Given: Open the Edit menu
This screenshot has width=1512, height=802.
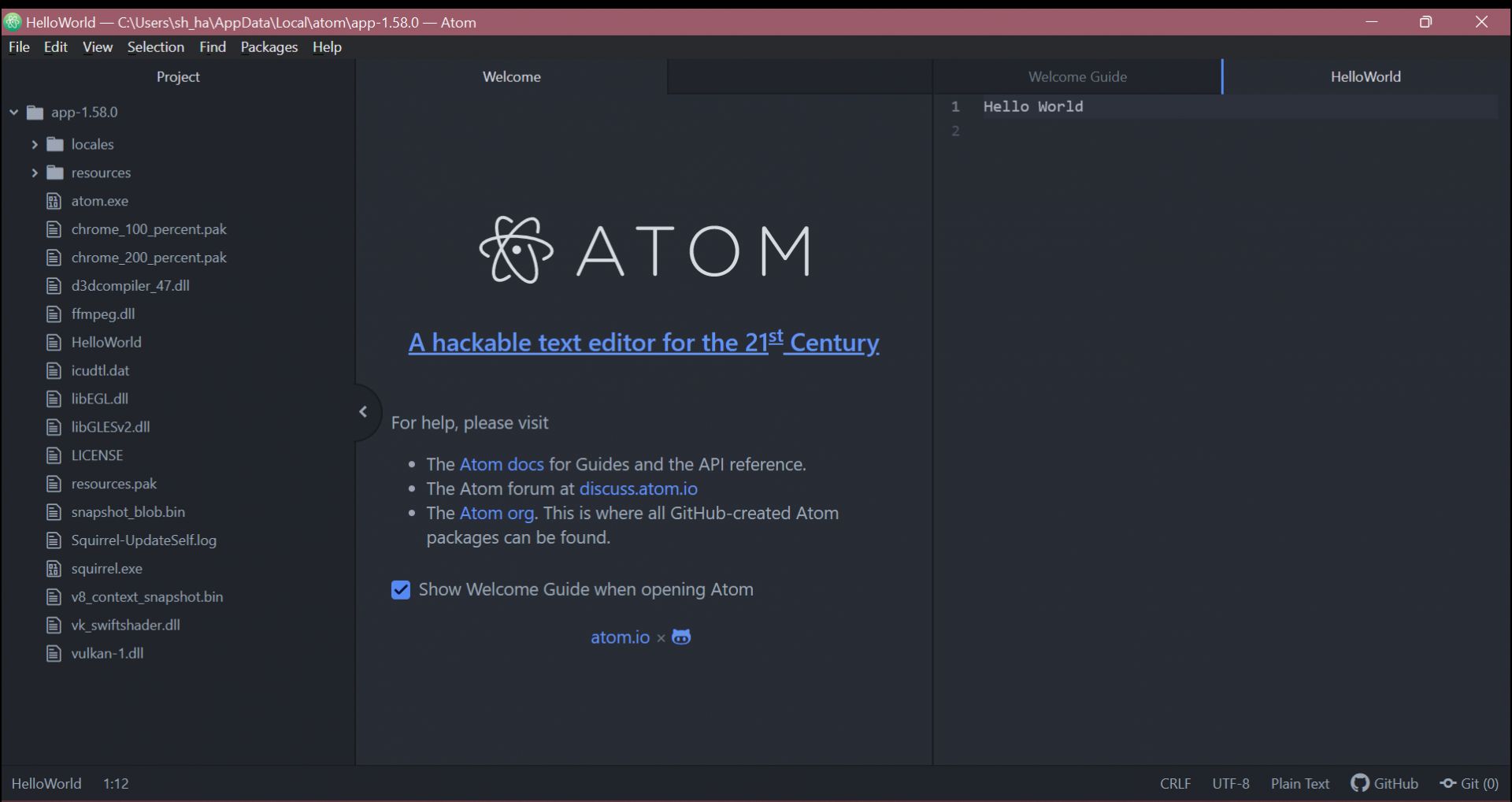Looking at the screenshot, I should pyautogui.click(x=55, y=46).
